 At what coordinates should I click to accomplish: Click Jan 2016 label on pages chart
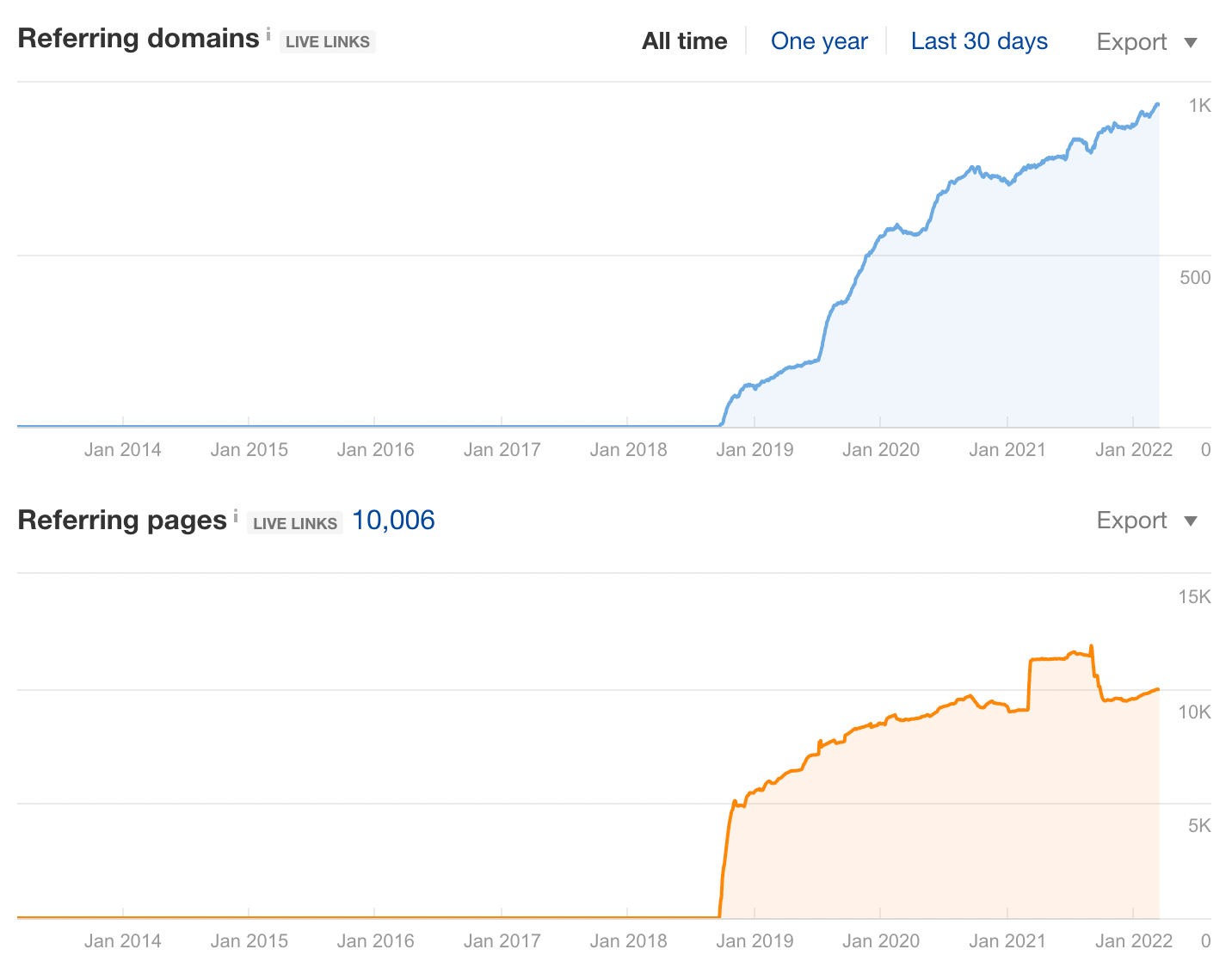[x=376, y=940]
